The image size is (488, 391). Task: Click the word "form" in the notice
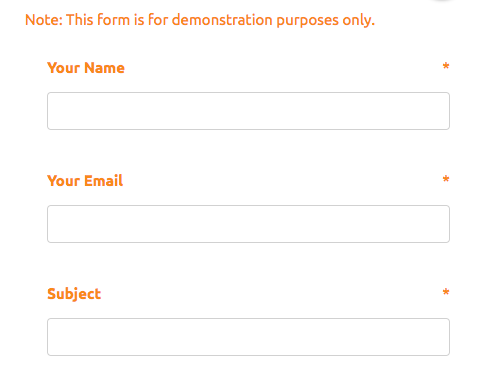click(x=113, y=20)
